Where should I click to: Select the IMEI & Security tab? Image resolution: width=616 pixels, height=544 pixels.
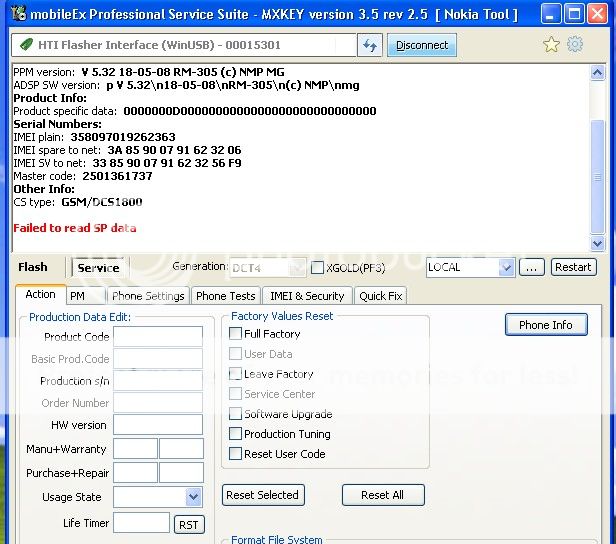[x=307, y=296]
